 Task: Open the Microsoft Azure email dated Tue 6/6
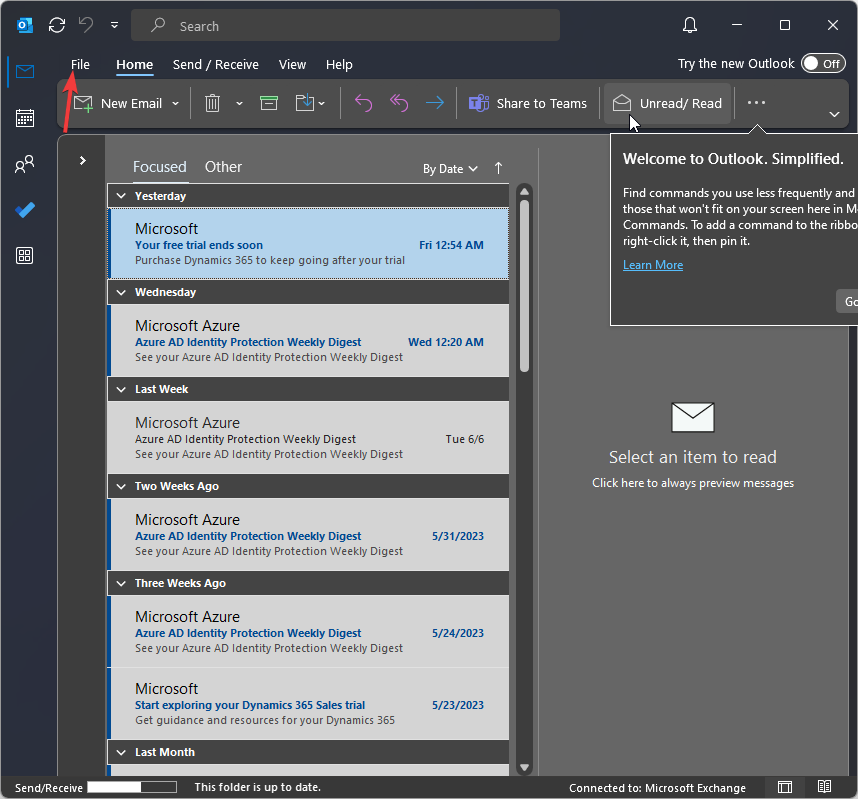tap(309, 437)
